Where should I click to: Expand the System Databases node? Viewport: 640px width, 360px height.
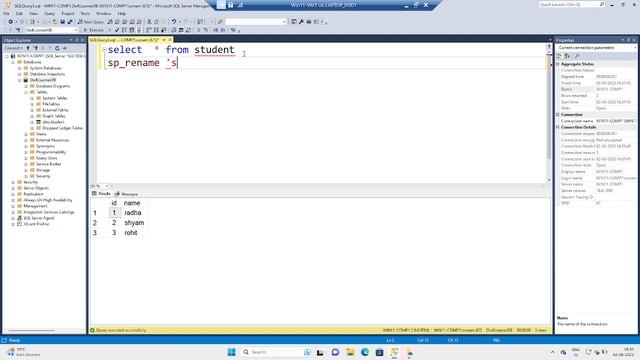click(20, 68)
